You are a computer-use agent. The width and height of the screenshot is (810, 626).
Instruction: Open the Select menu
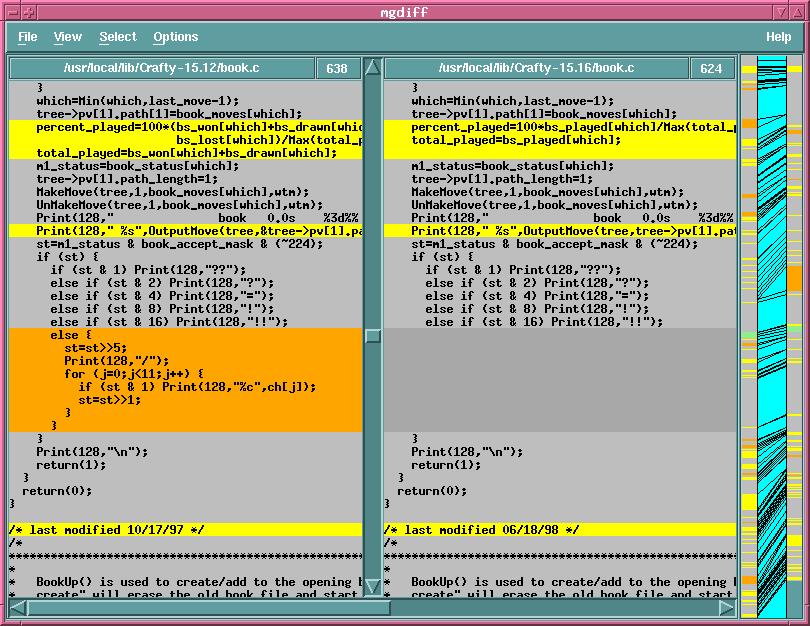118,37
